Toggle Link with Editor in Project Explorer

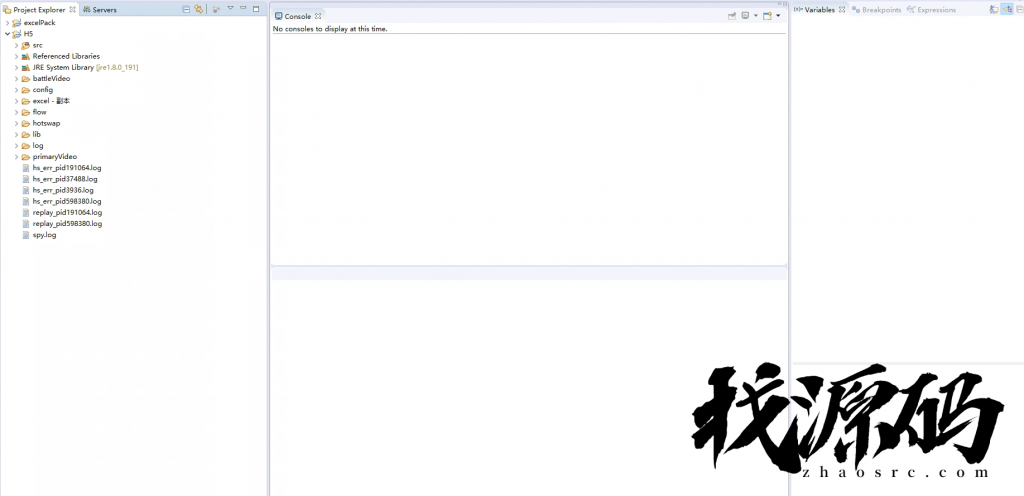point(199,9)
